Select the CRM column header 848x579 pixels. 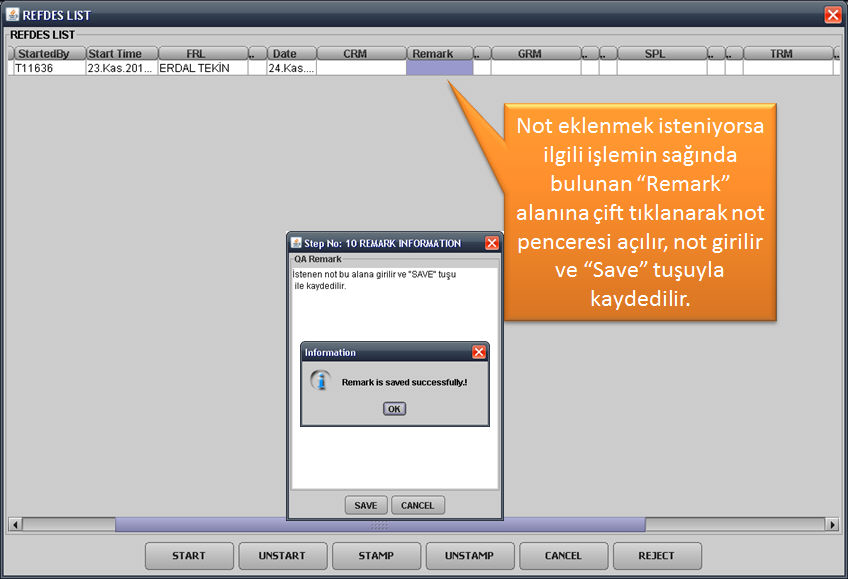361,54
